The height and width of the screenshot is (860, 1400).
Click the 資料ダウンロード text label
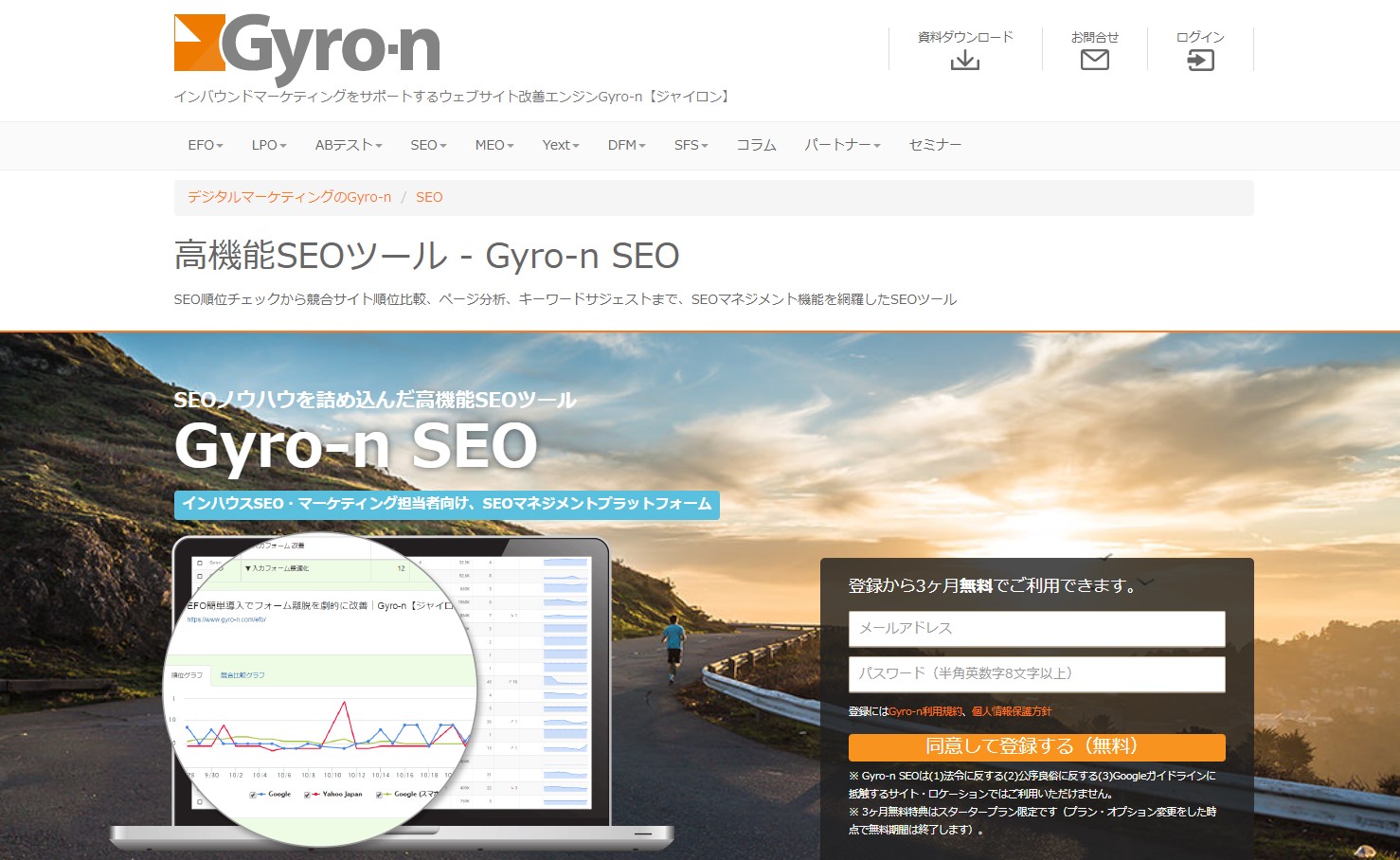965,37
